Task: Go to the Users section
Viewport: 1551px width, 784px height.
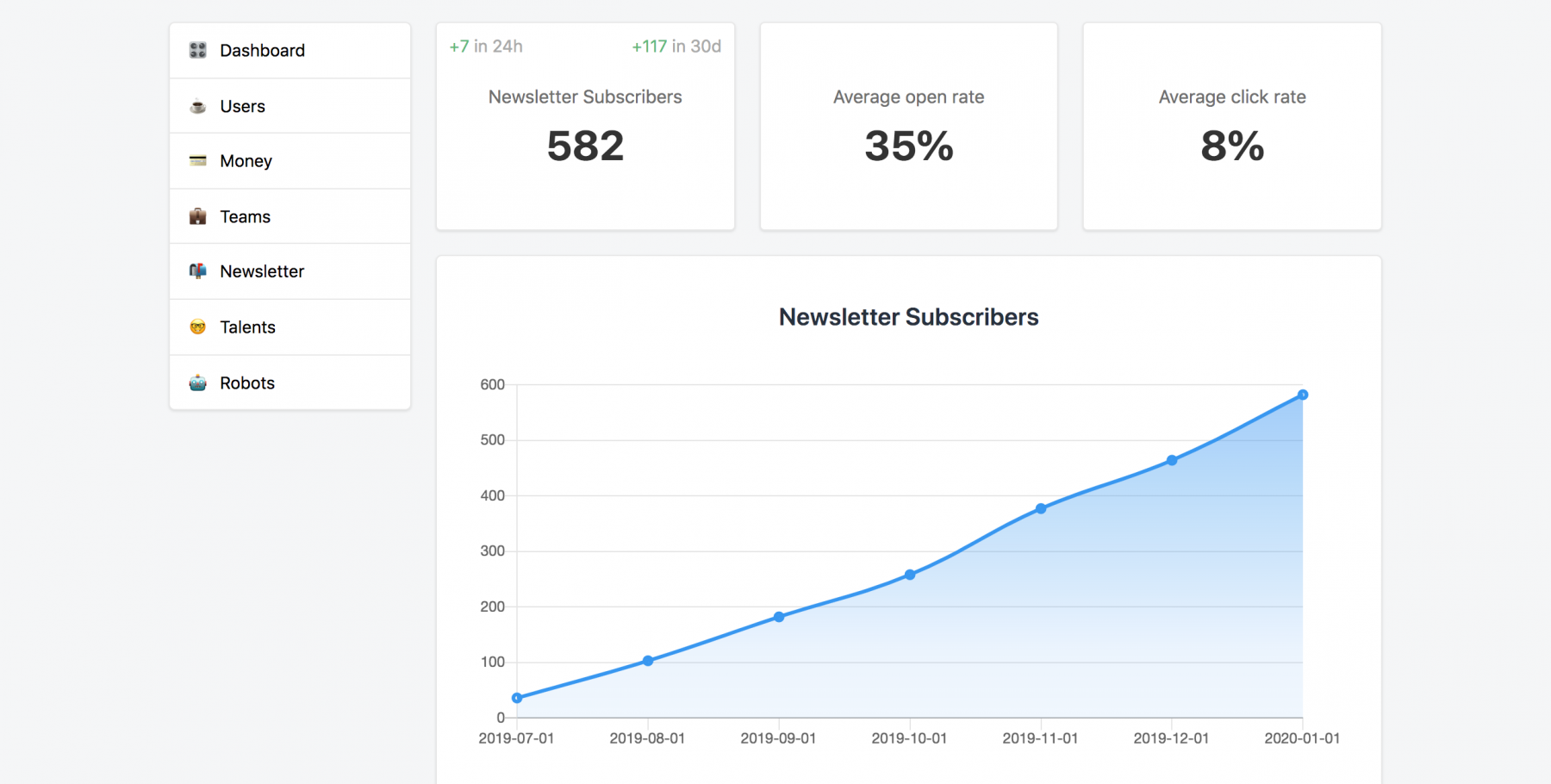Action: 242,107
